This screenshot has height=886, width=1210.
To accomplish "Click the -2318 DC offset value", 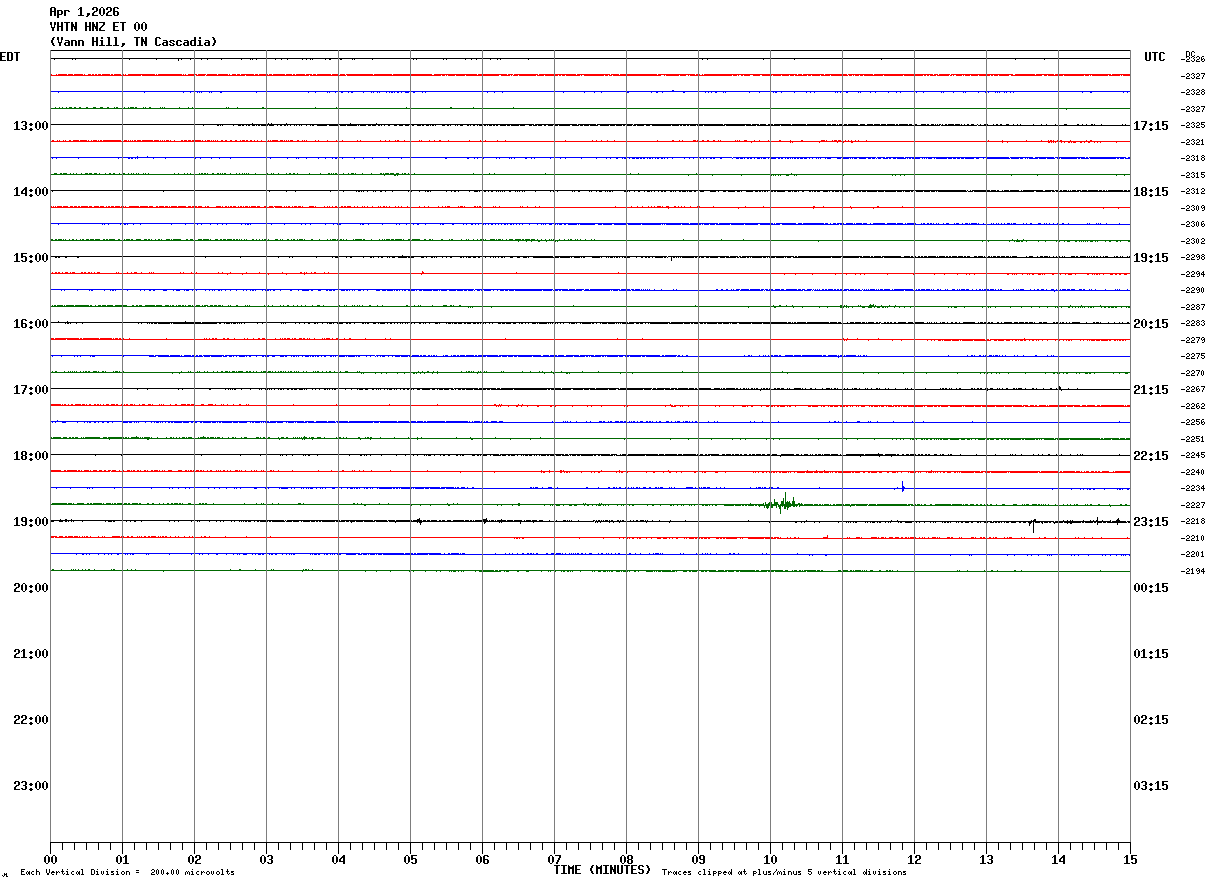I will pyautogui.click(x=1194, y=159).
